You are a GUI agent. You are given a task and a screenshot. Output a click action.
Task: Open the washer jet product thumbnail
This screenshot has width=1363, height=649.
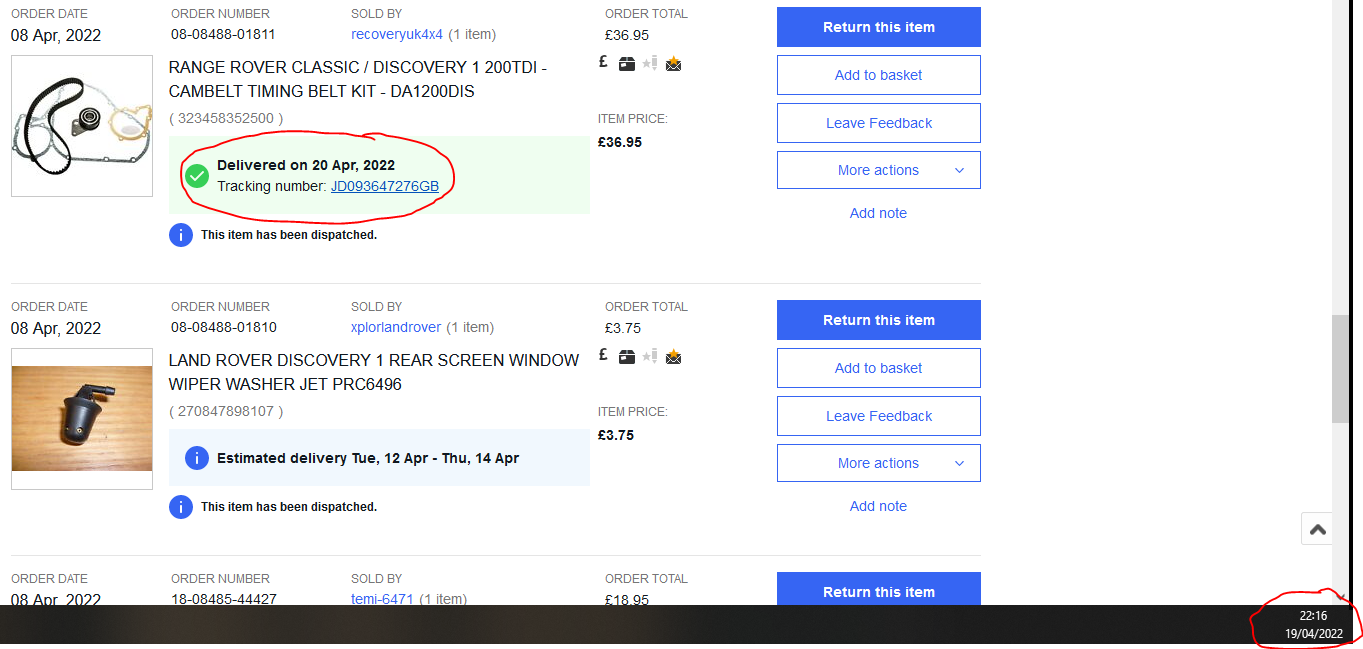[x=82, y=418]
